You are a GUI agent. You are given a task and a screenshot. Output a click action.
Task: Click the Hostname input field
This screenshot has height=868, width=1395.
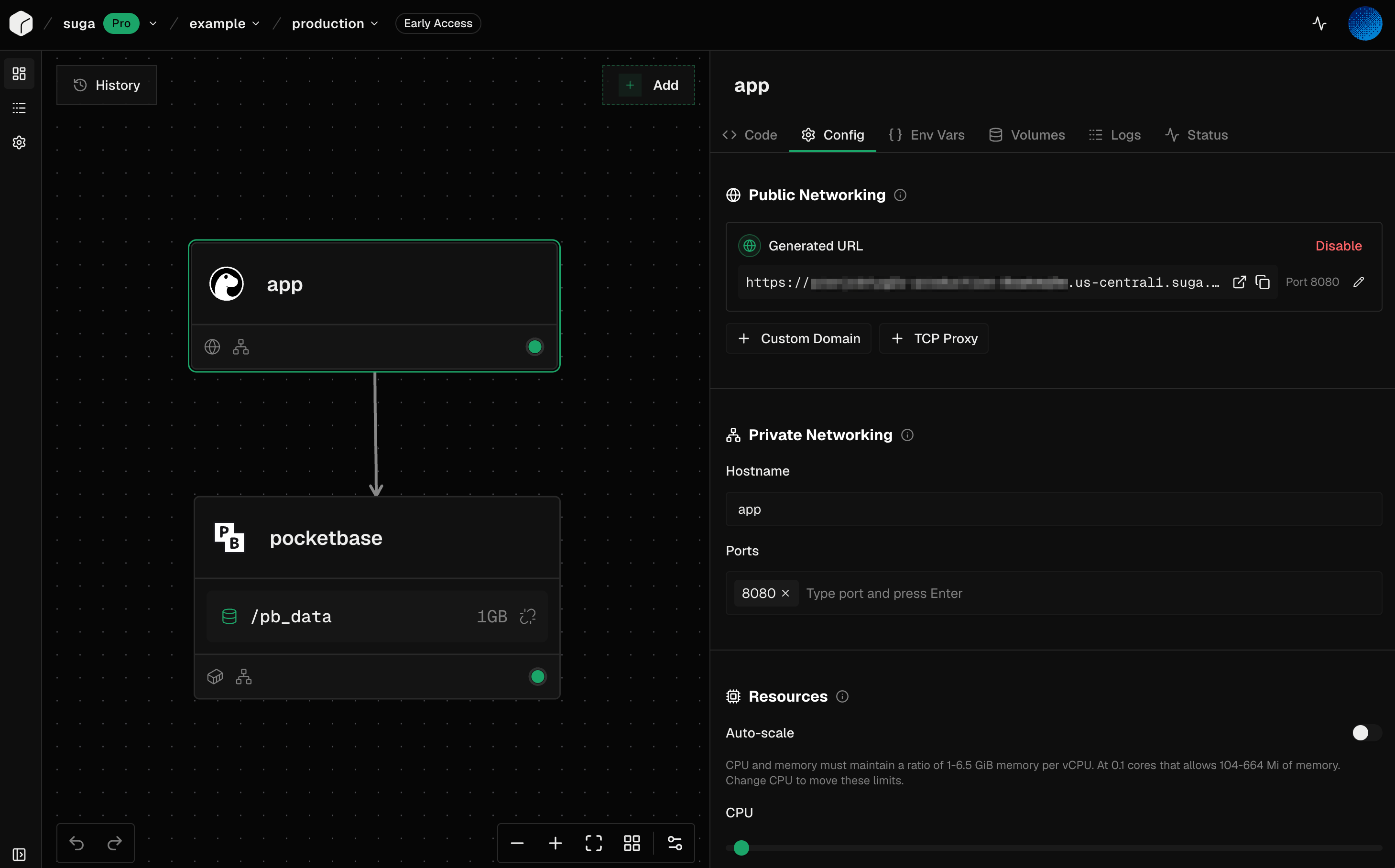[x=1054, y=509]
